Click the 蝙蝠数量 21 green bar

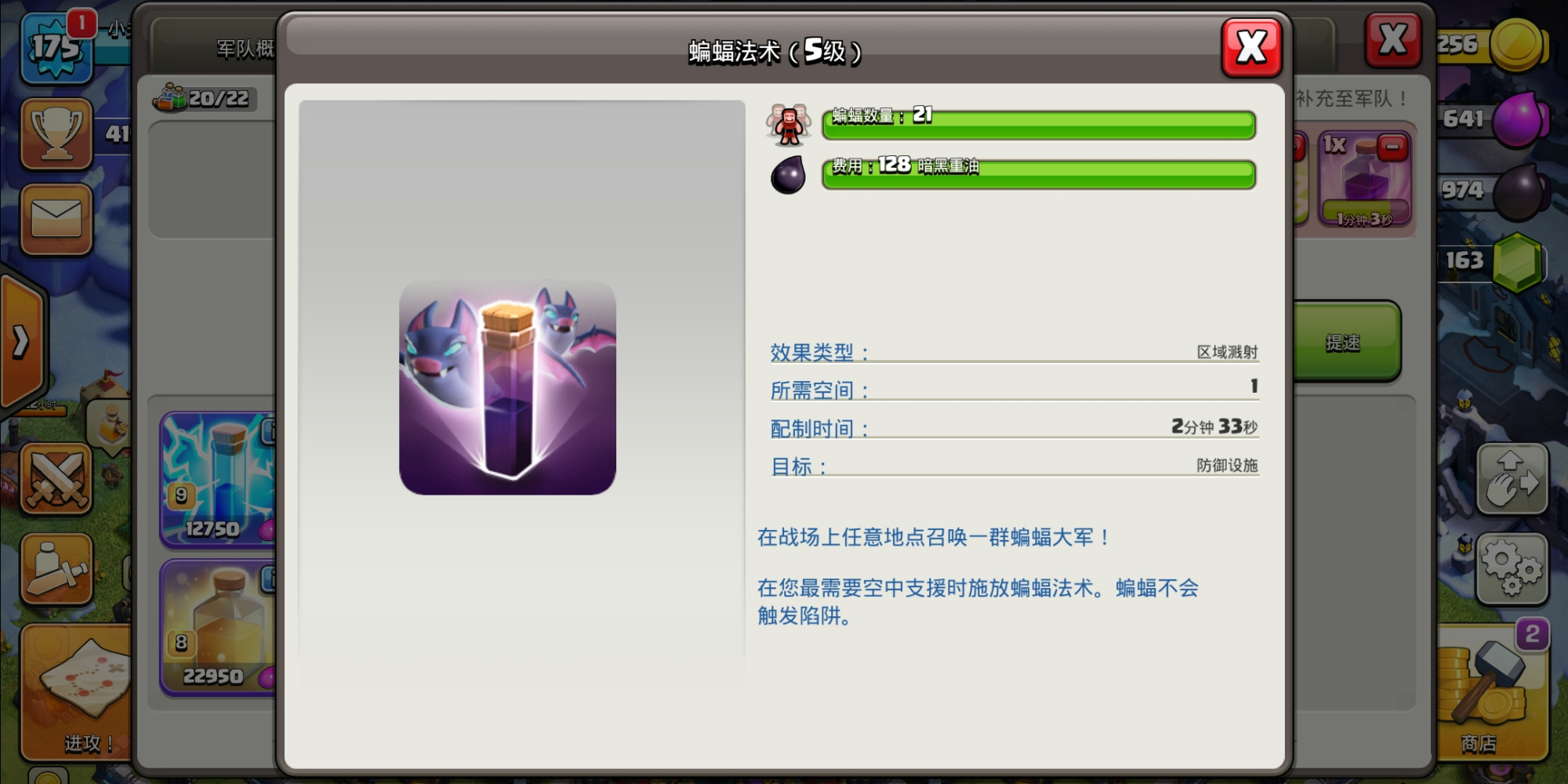pyautogui.click(x=1039, y=125)
